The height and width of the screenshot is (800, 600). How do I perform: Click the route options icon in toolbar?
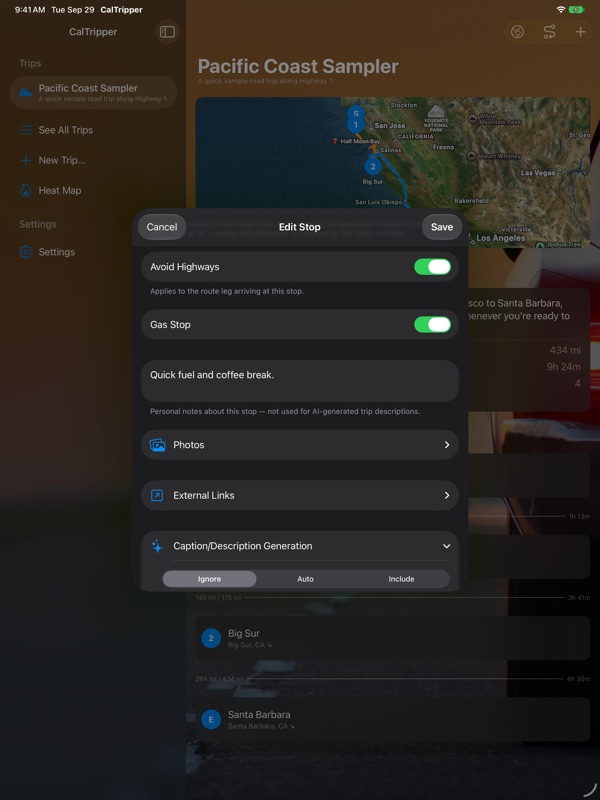[549, 32]
